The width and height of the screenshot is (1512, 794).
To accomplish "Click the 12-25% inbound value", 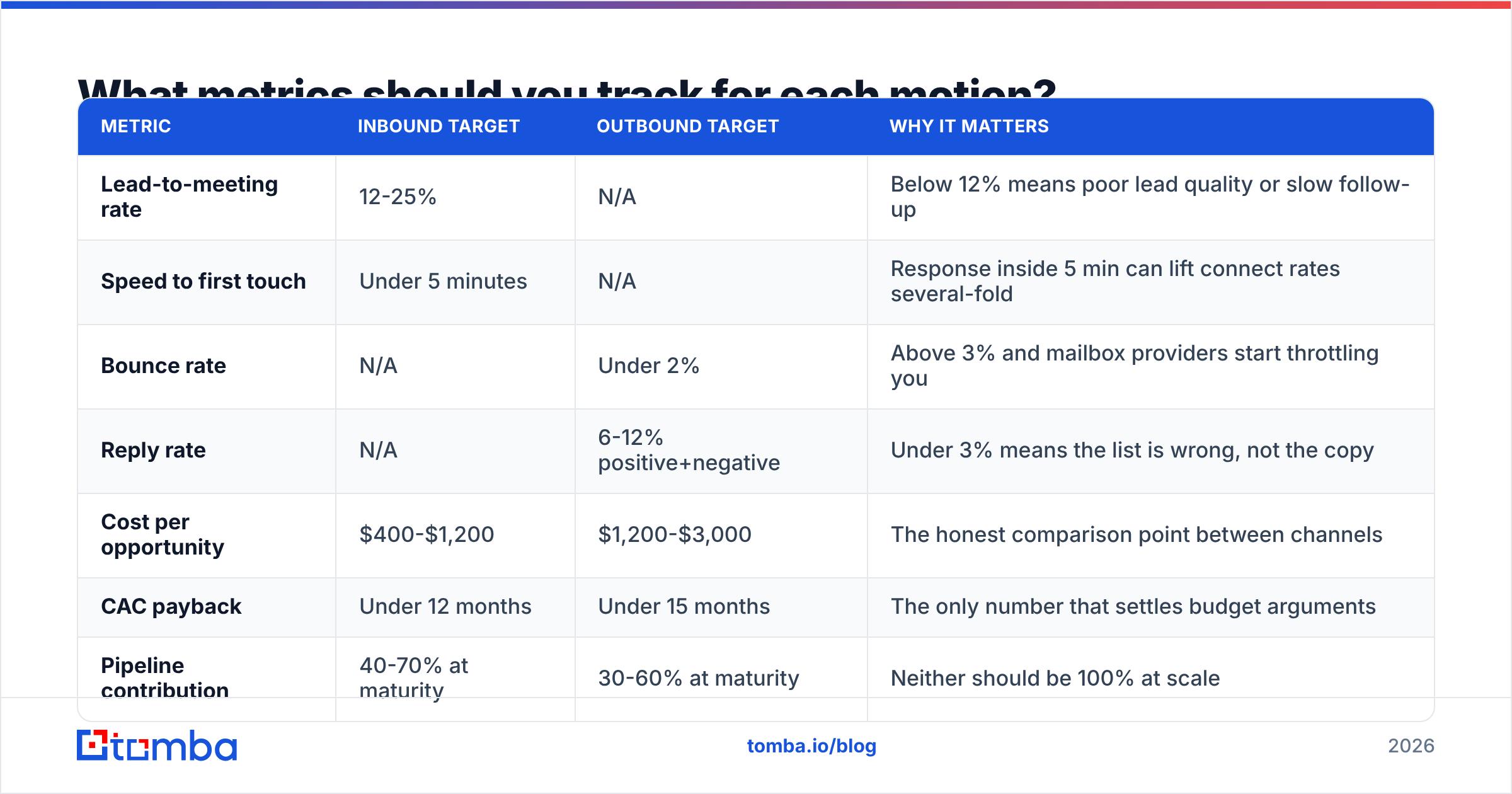I will click(x=398, y=197).
